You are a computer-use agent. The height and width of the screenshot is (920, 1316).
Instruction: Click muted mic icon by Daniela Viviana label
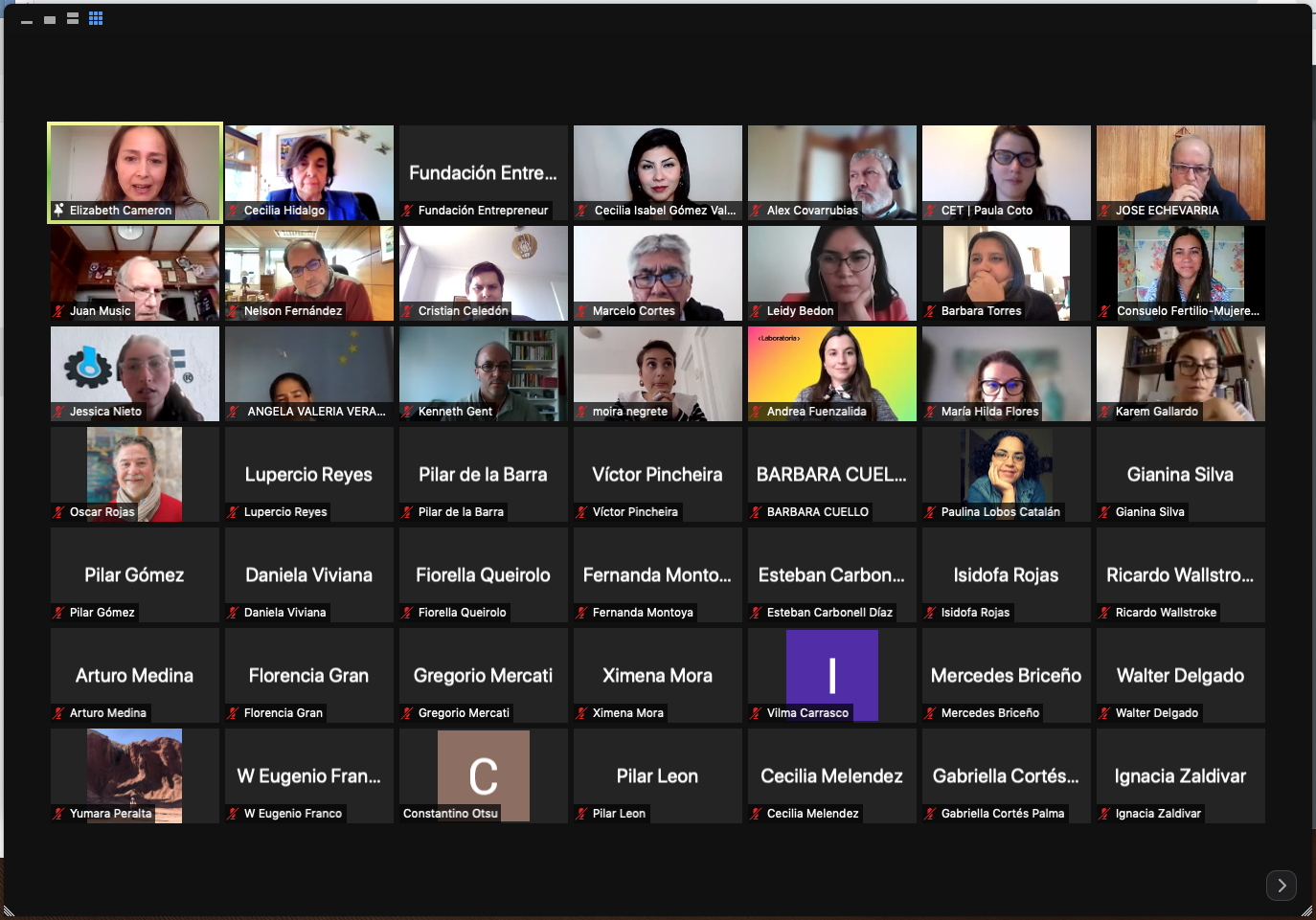[x=233, y=613]
